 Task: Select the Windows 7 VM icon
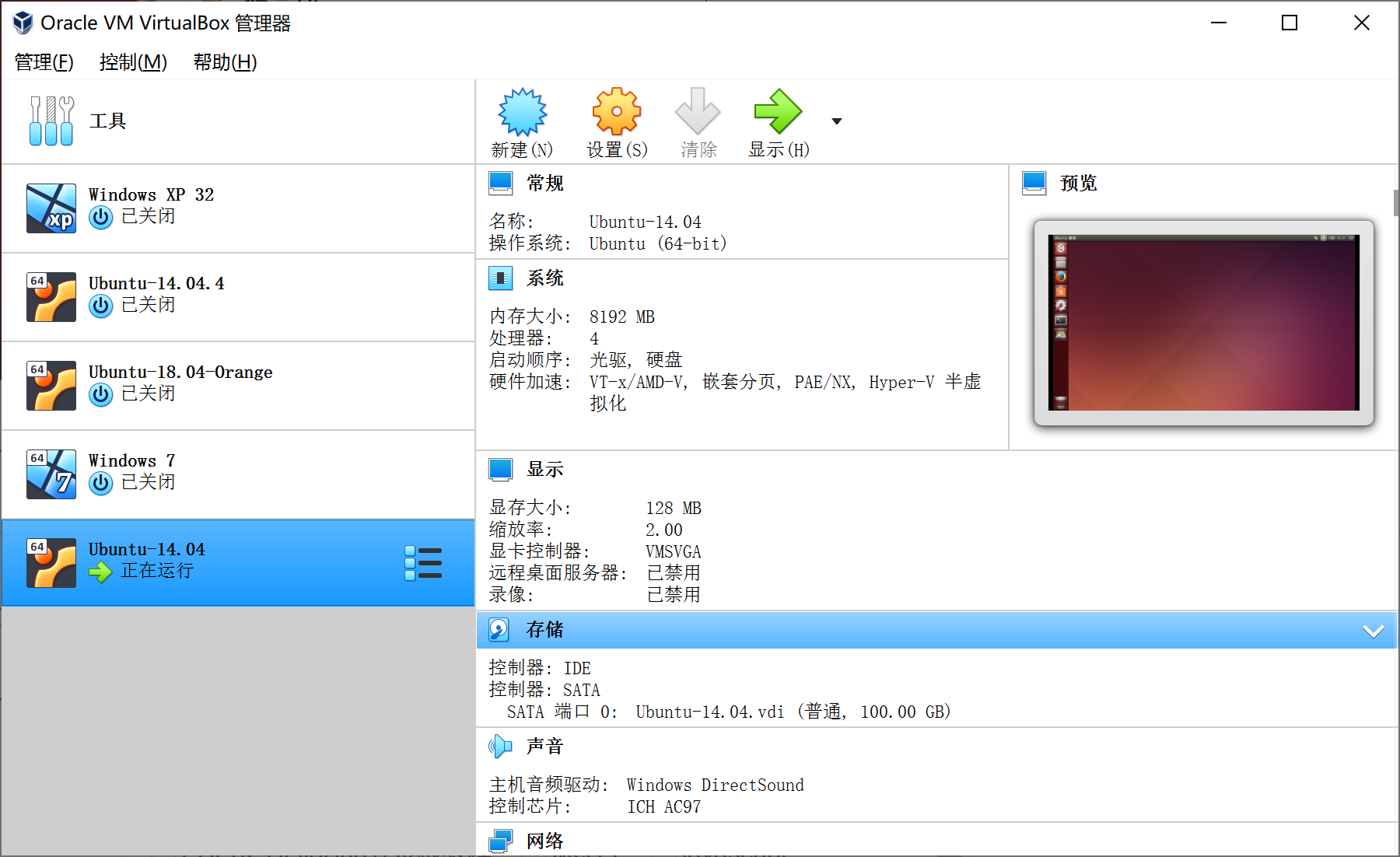51,474
